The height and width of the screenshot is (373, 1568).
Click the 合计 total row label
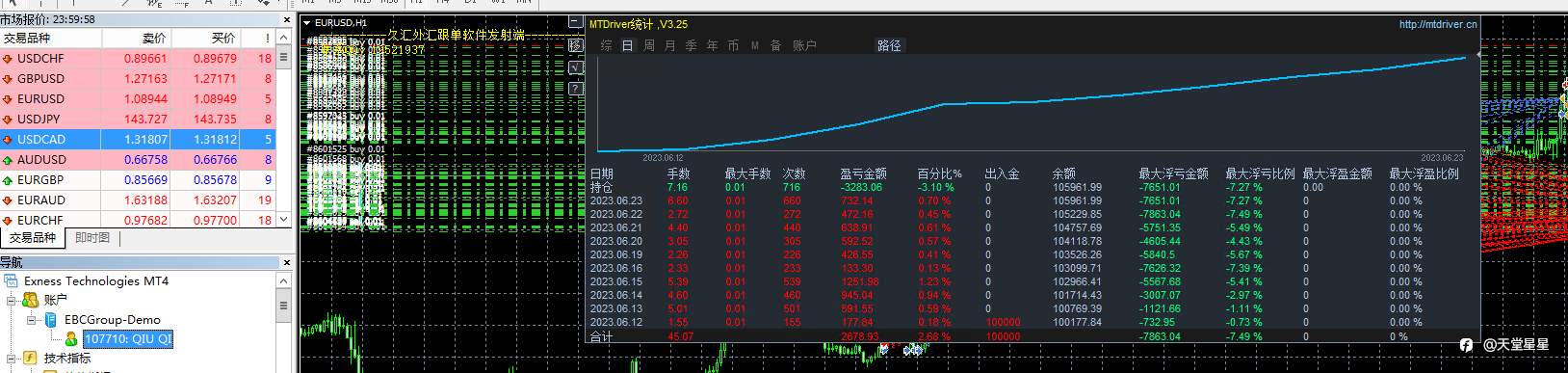601,336
